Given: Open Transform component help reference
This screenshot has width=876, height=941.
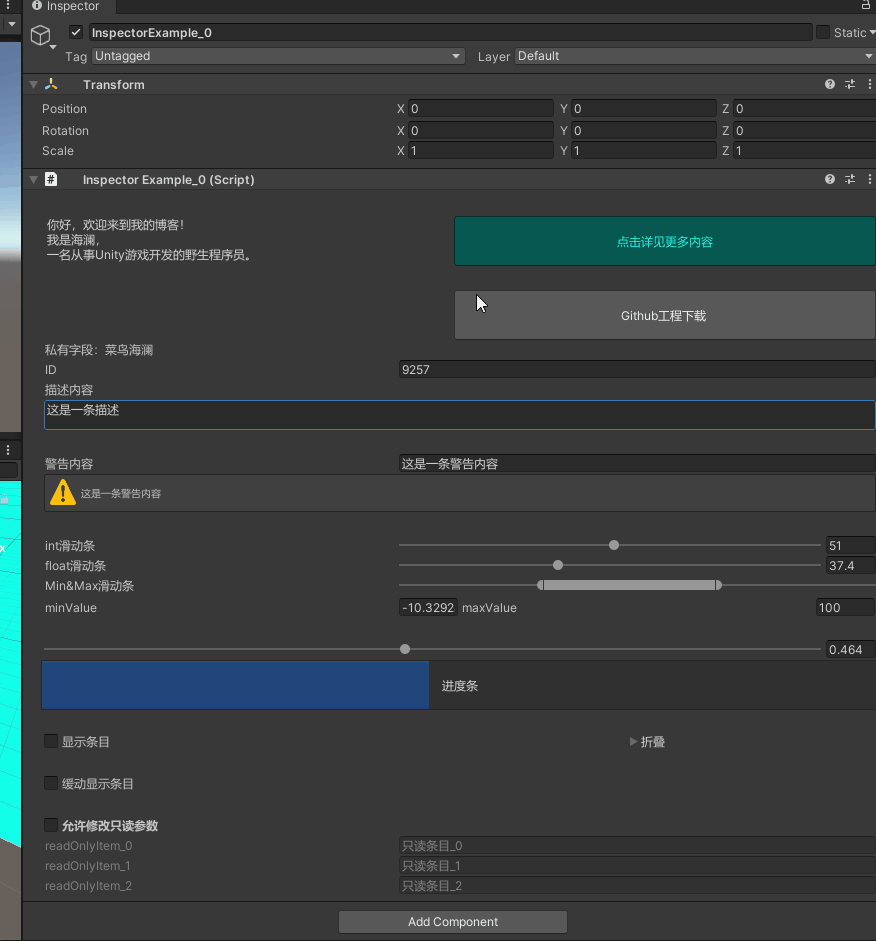Looking at the screenshot, I should click(x=830, y=85).
